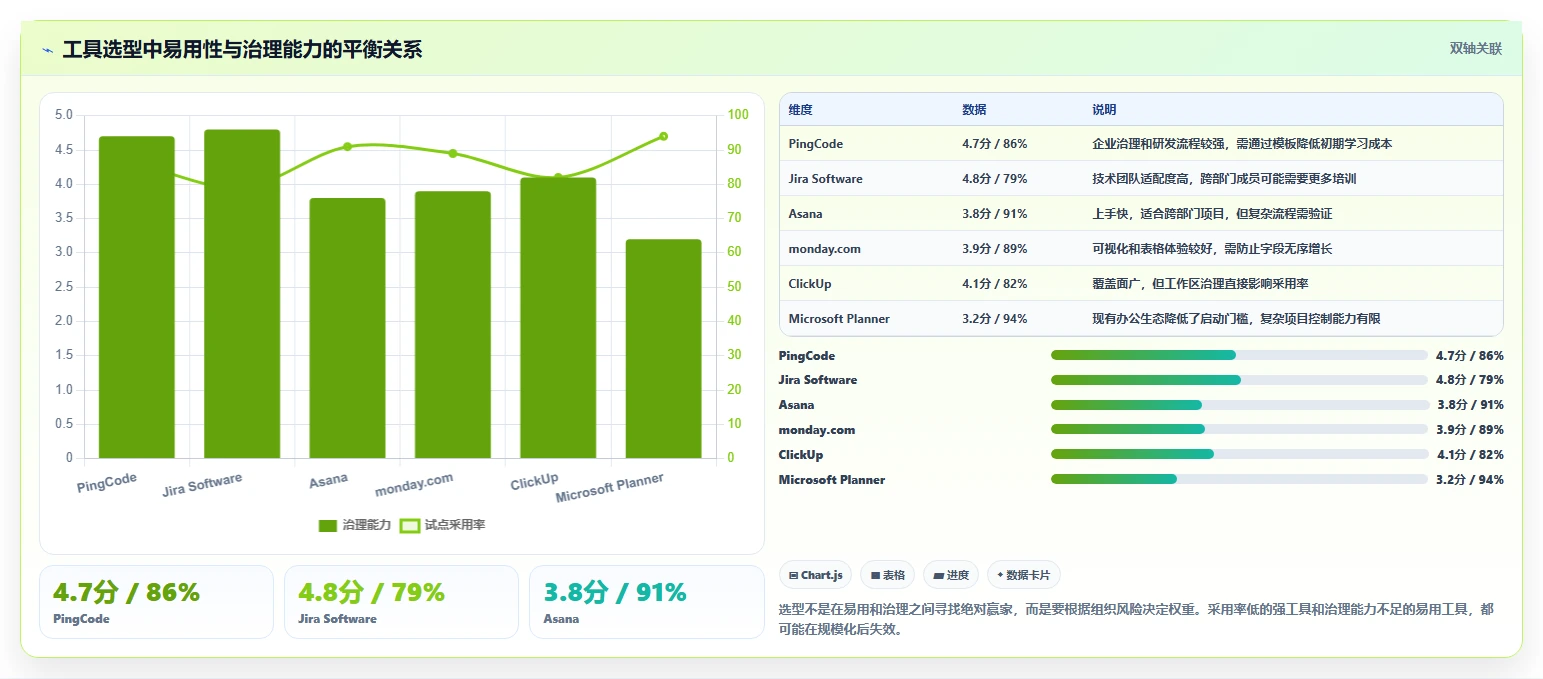Click the 4.1分 / 82% value beside ClickUp progress

click(x=1470, y=455)
